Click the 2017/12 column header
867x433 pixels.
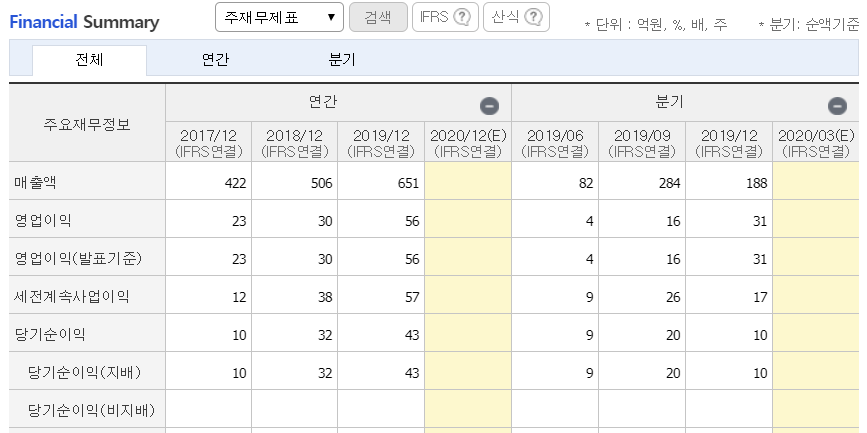(208, 143)
